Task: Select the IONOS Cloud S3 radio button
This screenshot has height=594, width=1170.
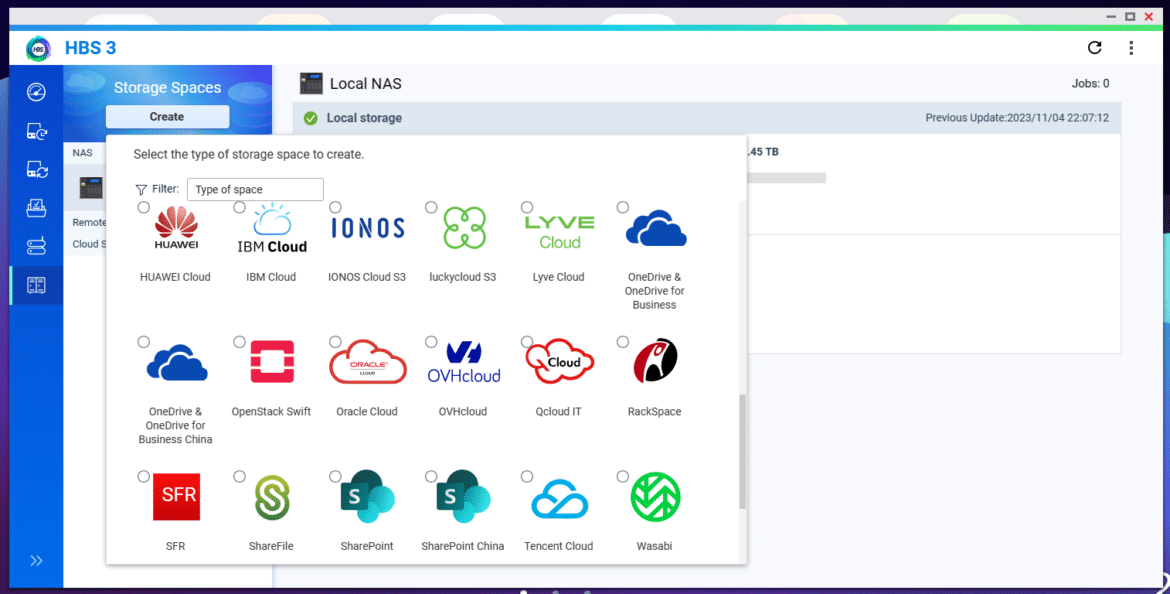Action: click(x=335, y=207)
